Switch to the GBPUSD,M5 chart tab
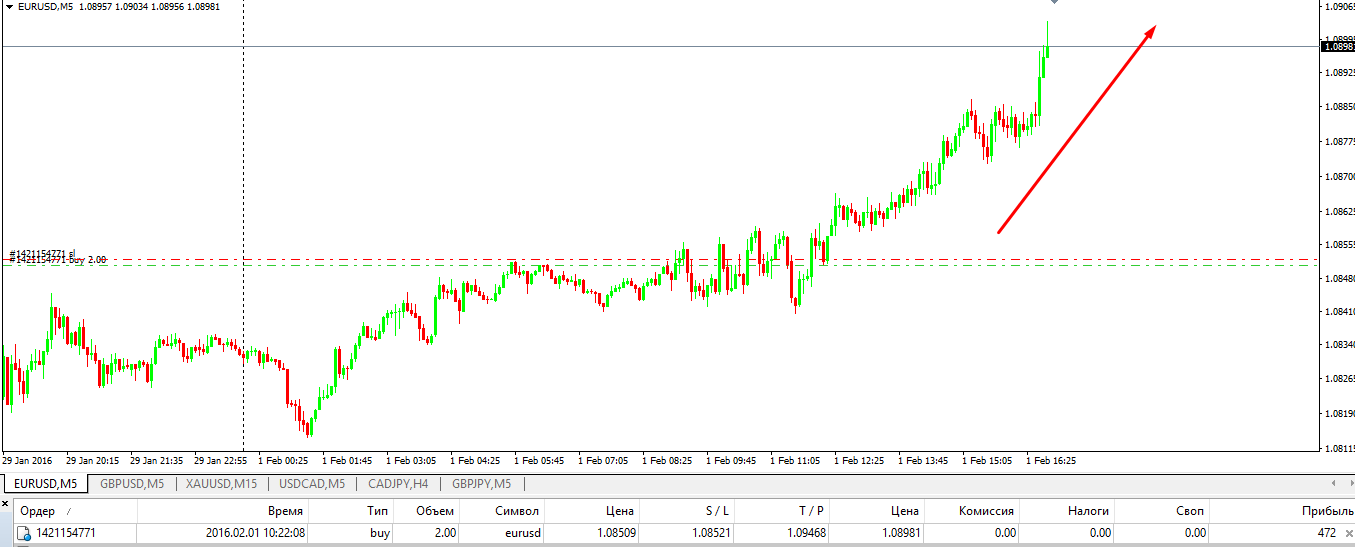This screenshot has width=1355, height=547. [132, 484]
